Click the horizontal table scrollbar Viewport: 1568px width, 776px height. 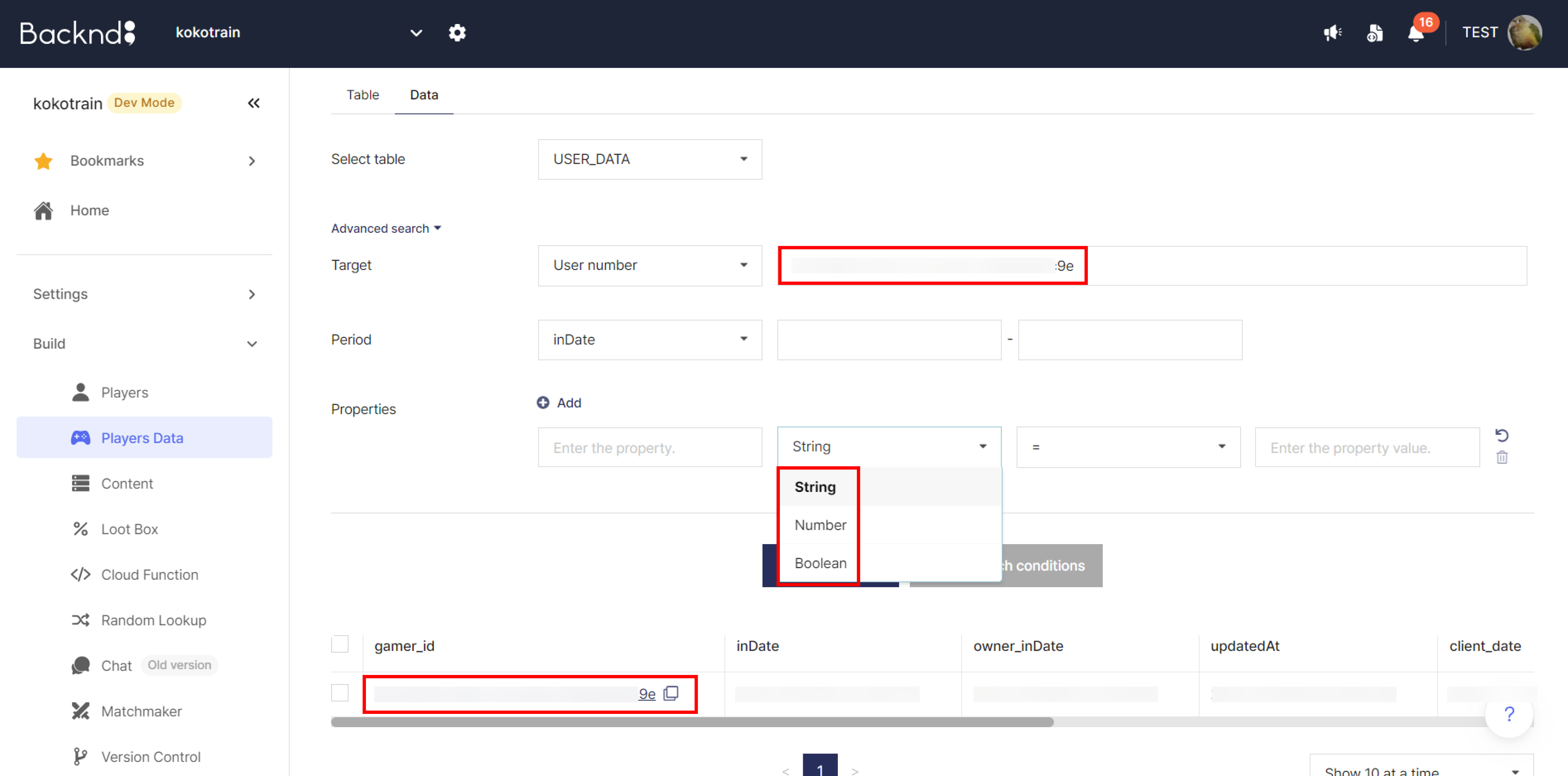[x=692, y=722]
